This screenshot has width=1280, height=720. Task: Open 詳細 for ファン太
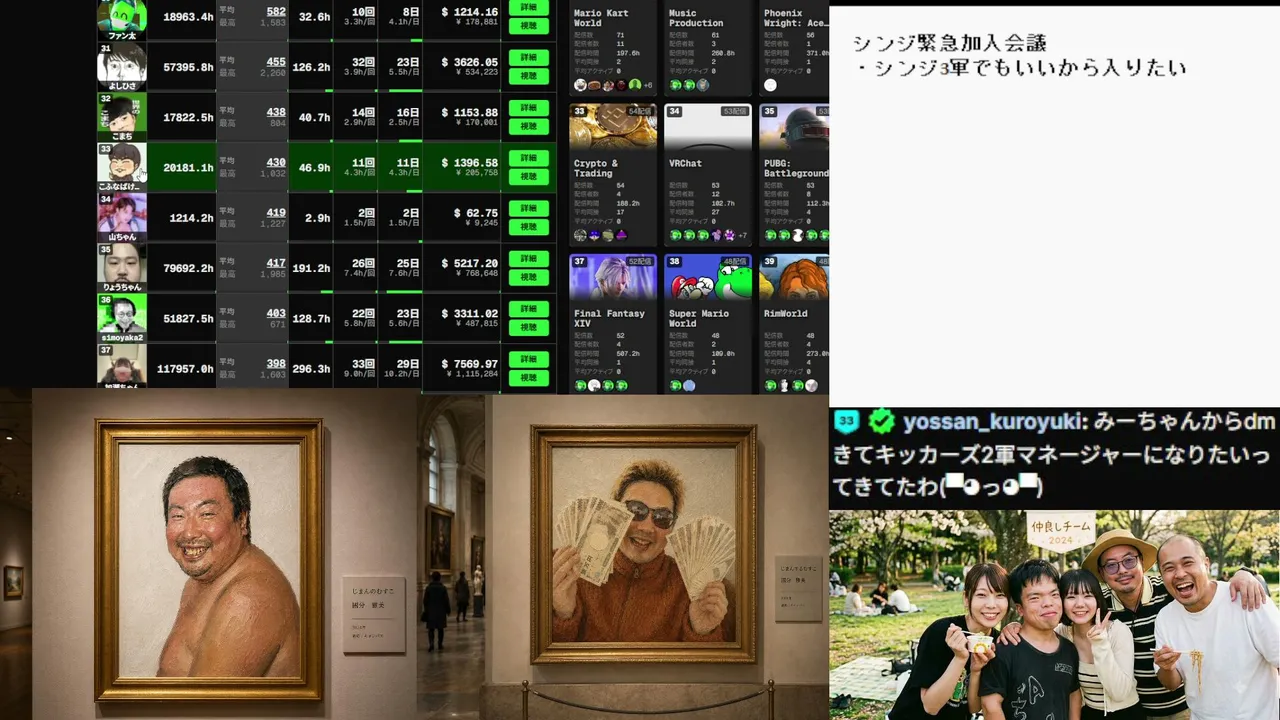click(x=529, y=7)
